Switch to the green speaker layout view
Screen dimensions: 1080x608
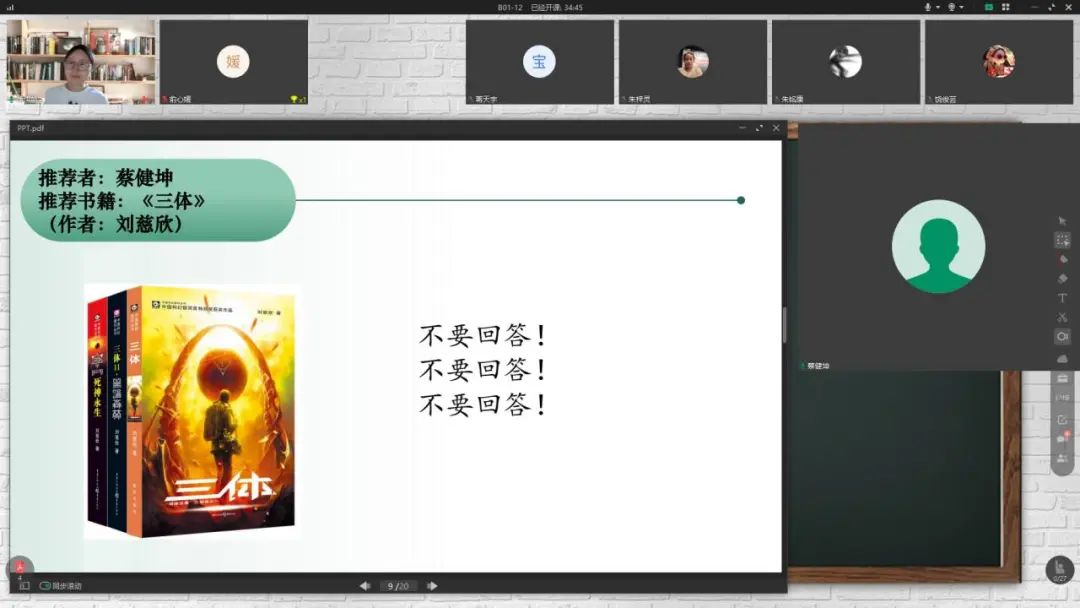[x=988, y=7]
